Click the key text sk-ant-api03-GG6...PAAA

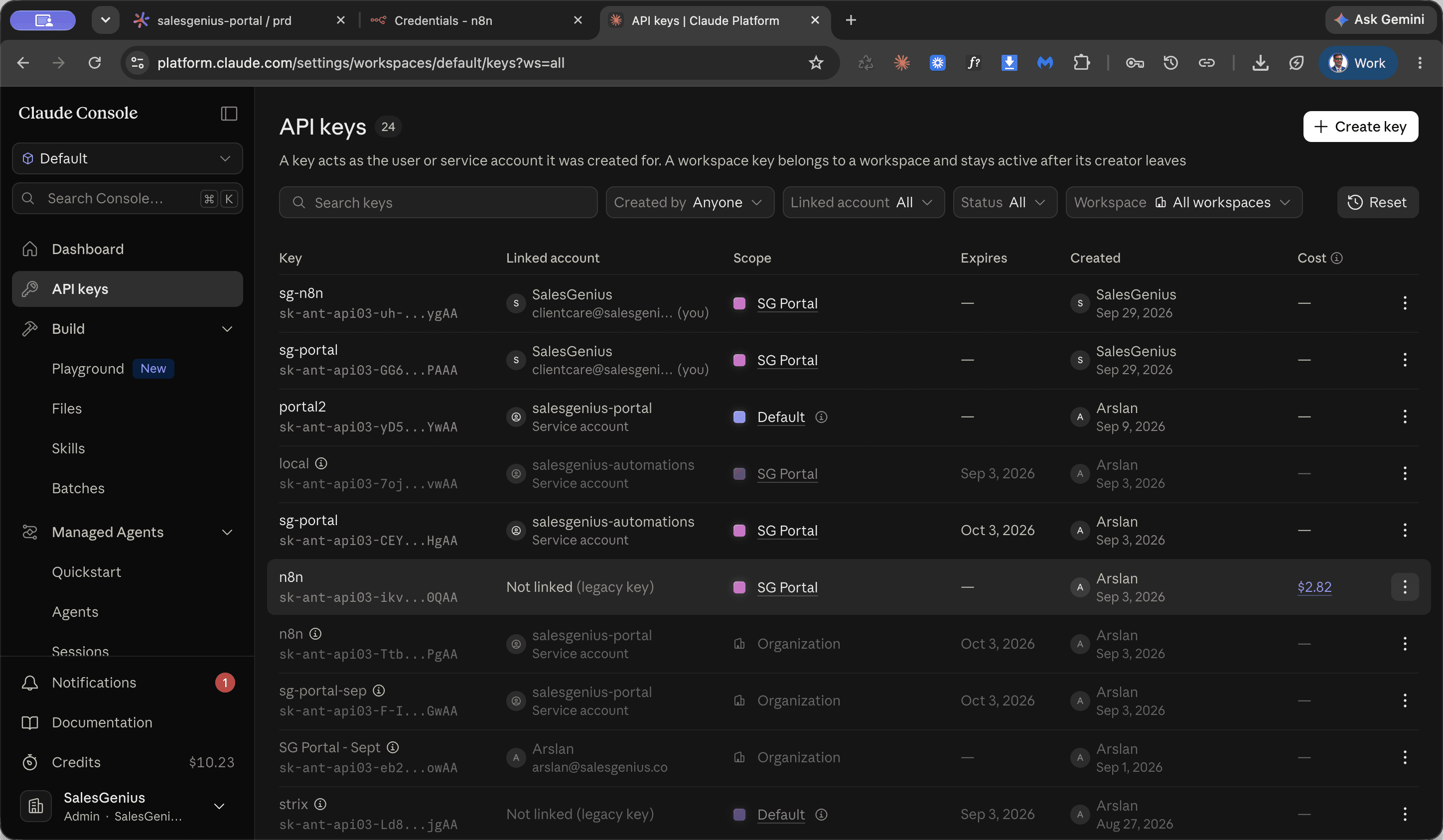coord(368,370)
